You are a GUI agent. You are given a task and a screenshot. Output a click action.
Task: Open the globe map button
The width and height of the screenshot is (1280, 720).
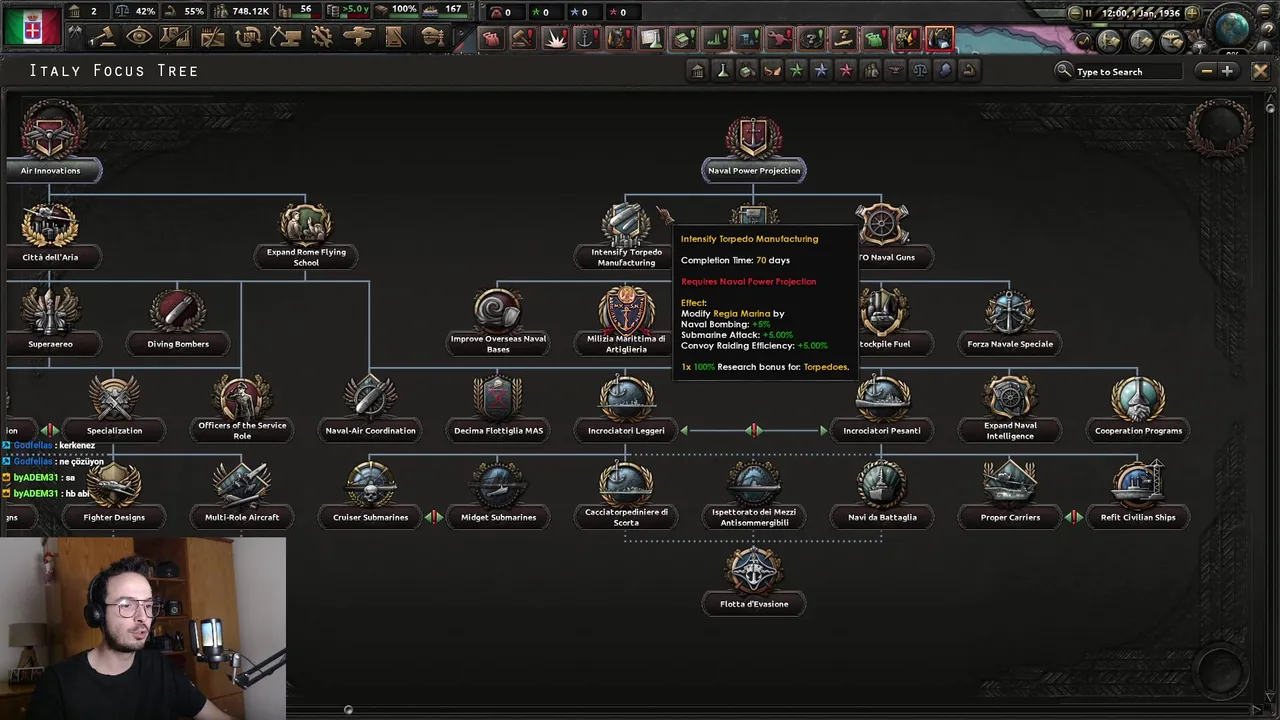tap(1232, 27)
